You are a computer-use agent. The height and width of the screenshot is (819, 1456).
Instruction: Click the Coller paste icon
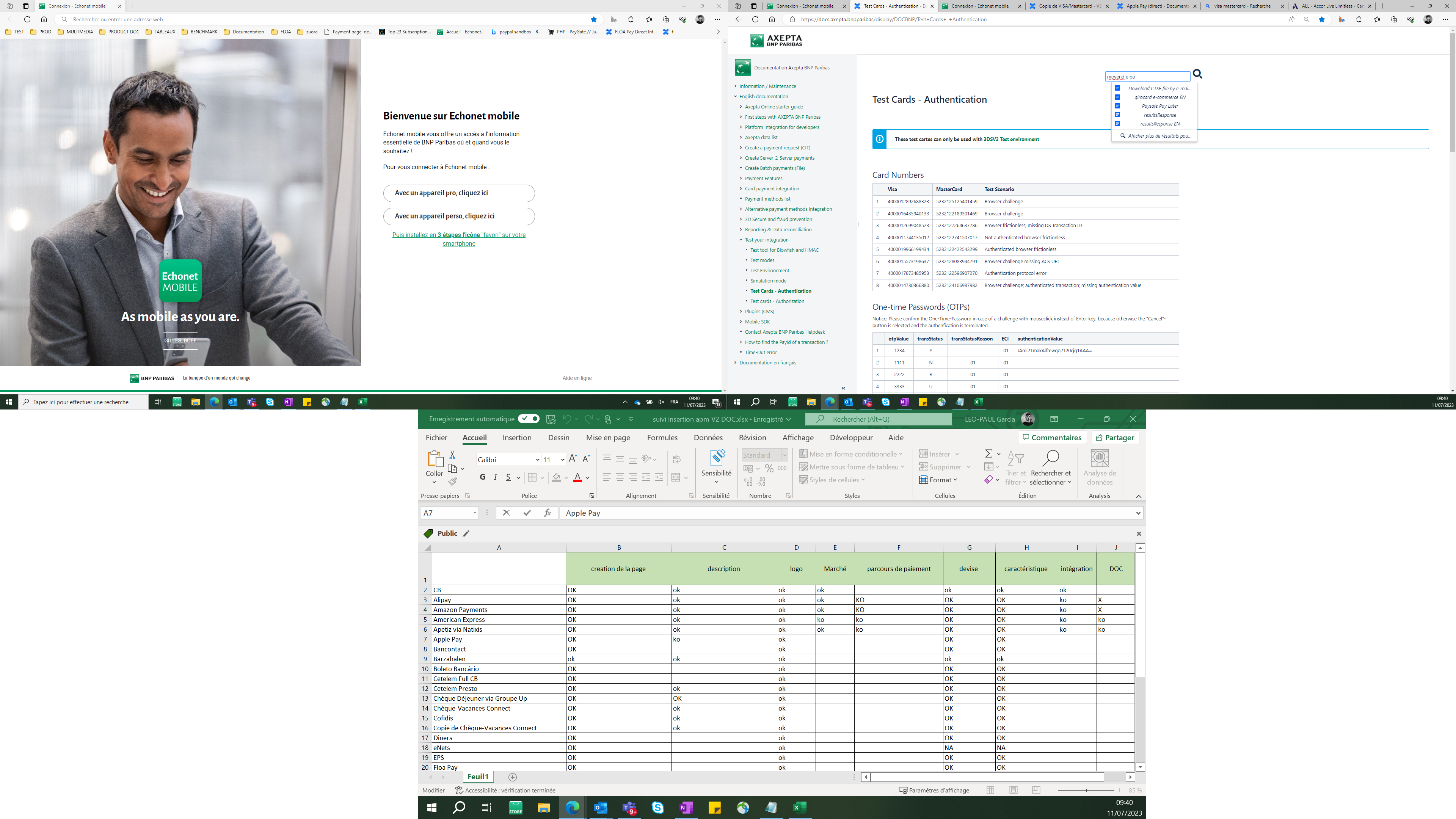tap(434, 459)
